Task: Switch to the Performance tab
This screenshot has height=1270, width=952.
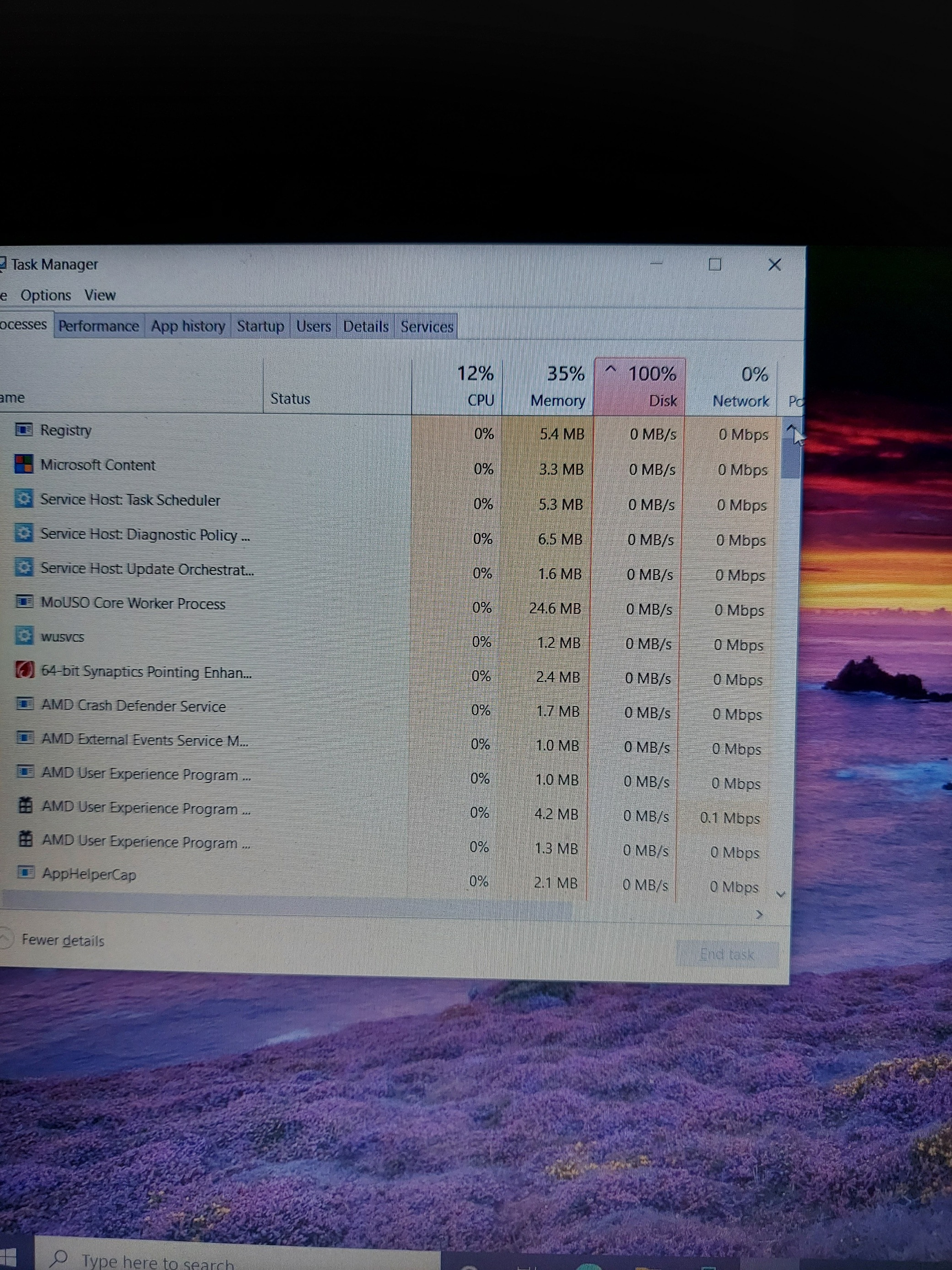Action: (99, 326)
